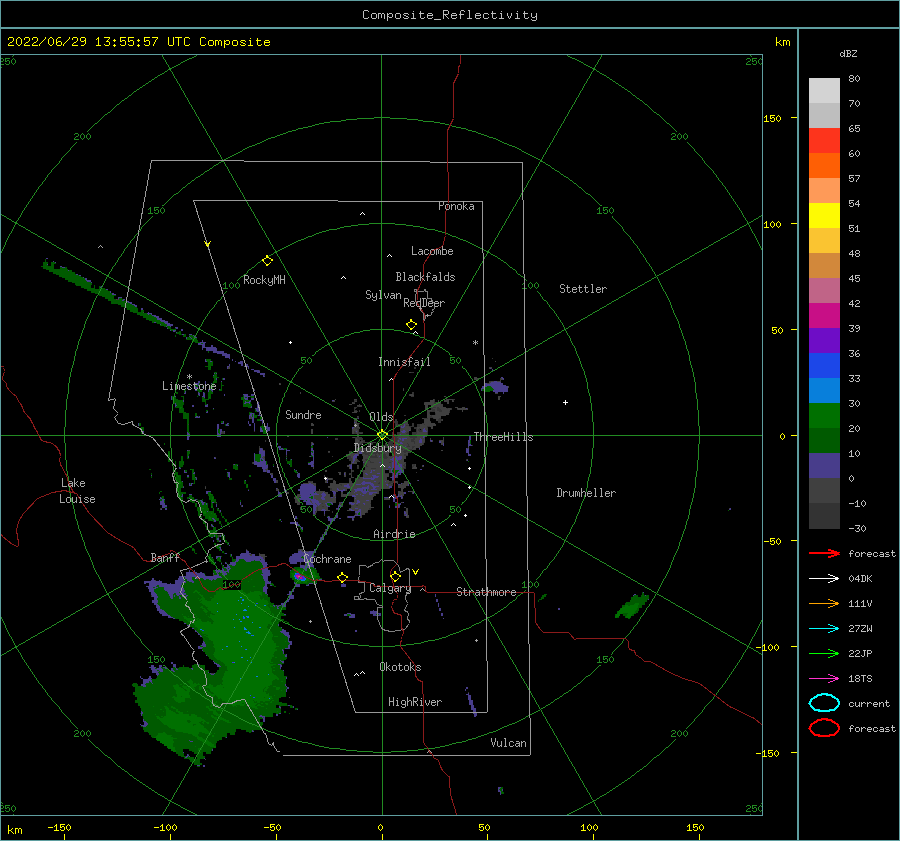Select the Cochrane label
The image size is (900, 841).
327,559
